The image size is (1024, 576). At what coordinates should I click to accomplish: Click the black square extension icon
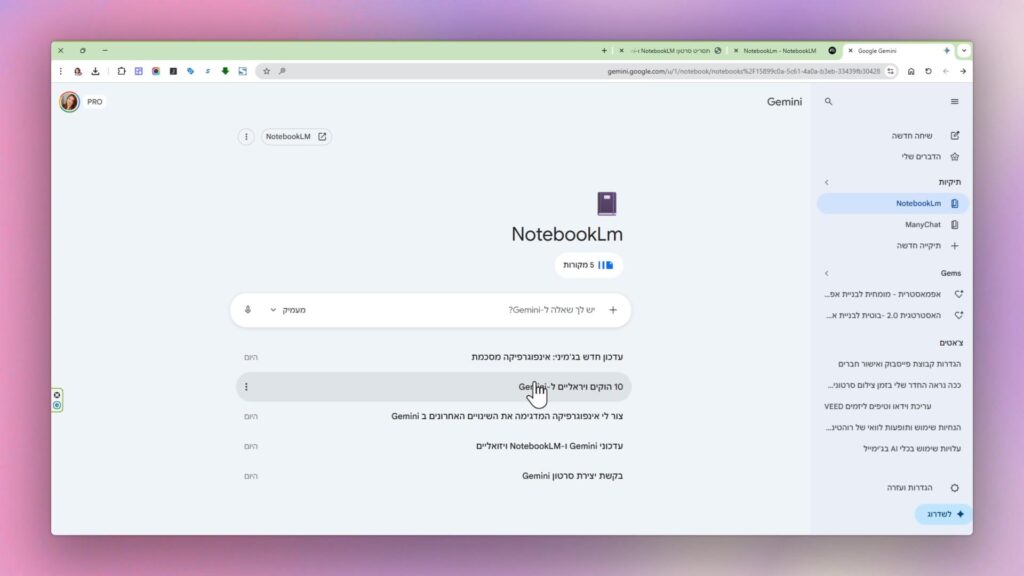(x=173, y=71)
